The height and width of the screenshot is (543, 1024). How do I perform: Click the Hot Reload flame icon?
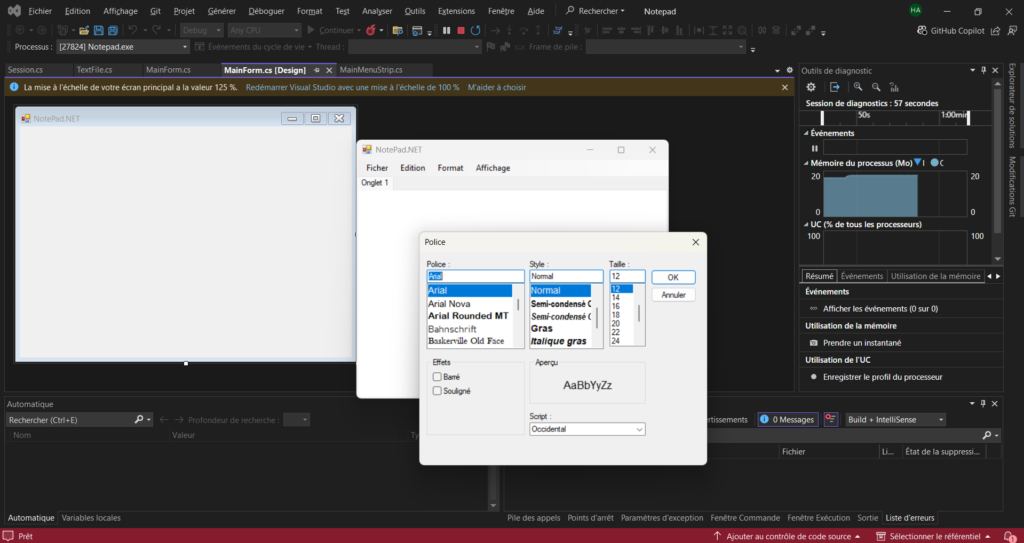point(372,30)
